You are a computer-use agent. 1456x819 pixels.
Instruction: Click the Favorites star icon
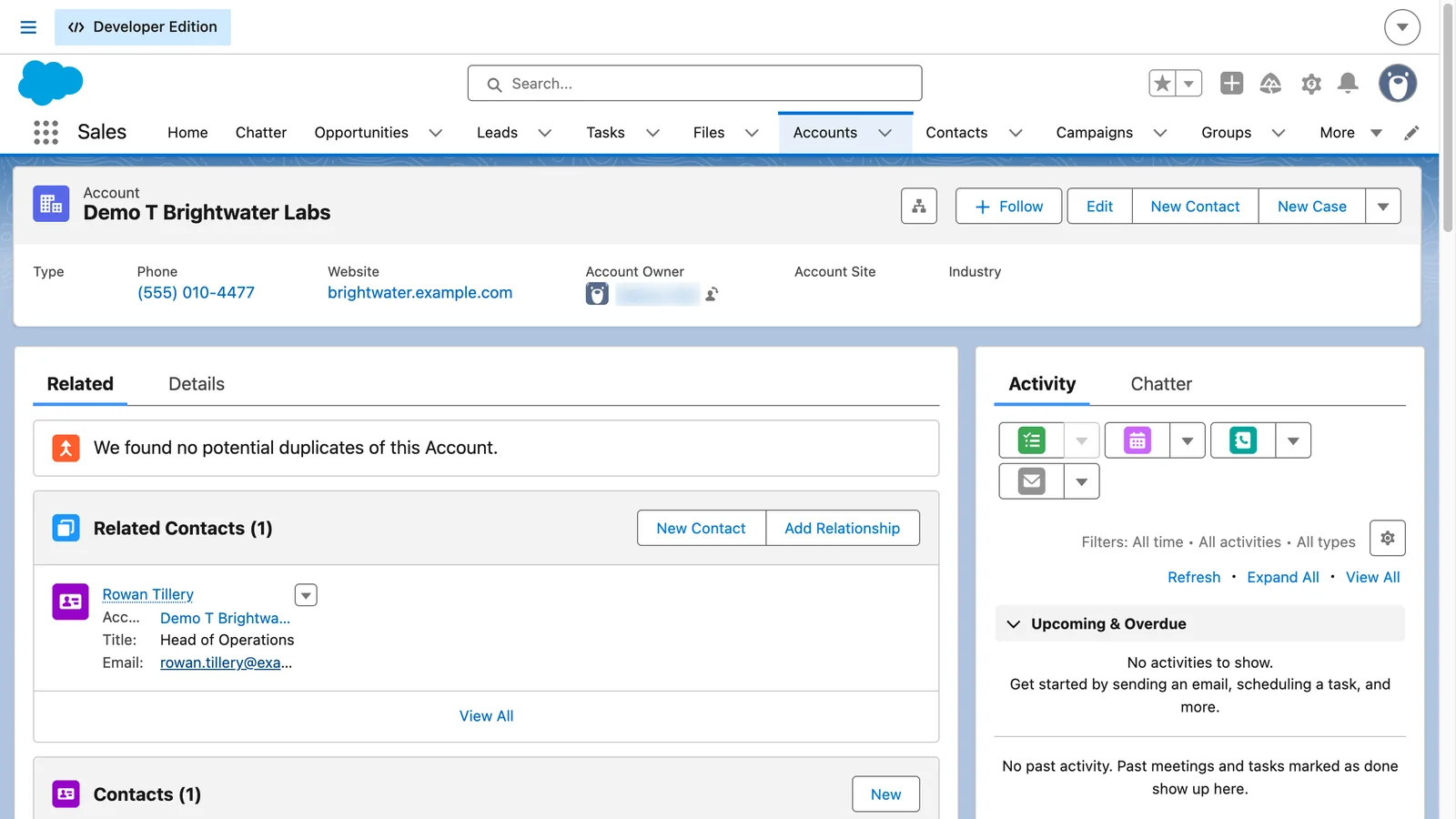tap(1162, 84)
